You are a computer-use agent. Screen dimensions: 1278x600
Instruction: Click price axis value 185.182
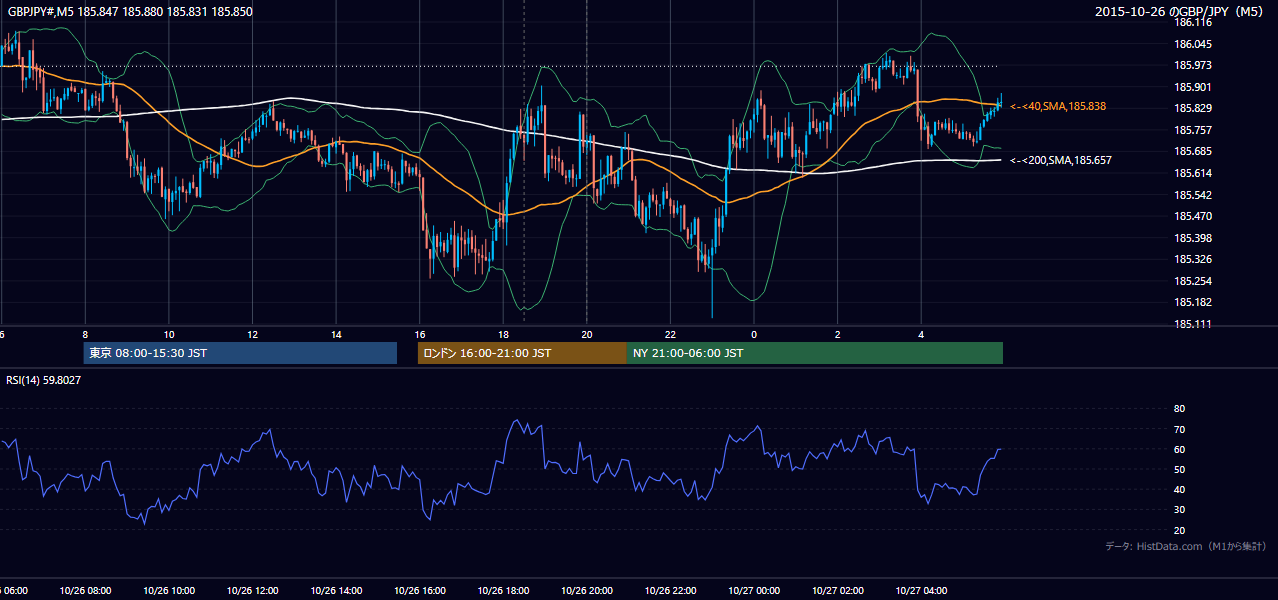pyautogui.click(x=1193, y=302)
